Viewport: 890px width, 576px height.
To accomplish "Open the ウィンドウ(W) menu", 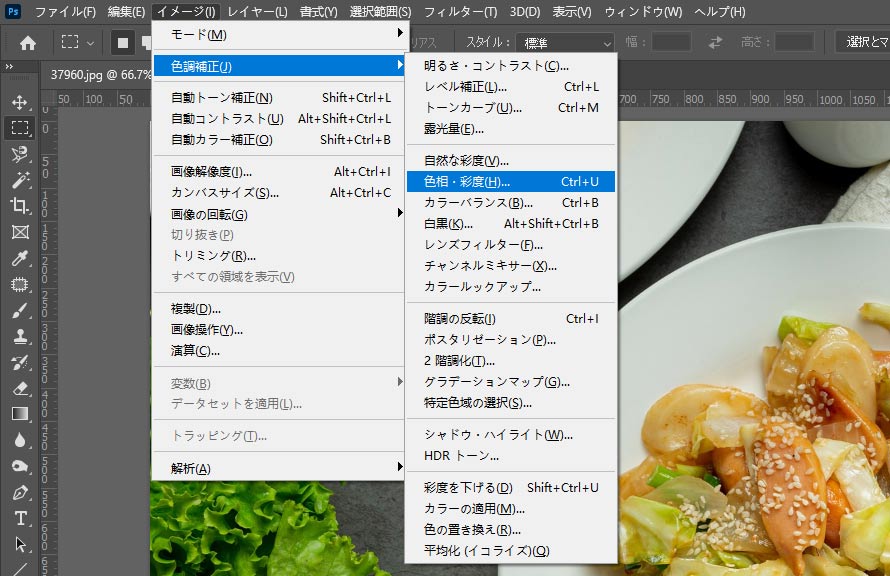I will point(643,12).
